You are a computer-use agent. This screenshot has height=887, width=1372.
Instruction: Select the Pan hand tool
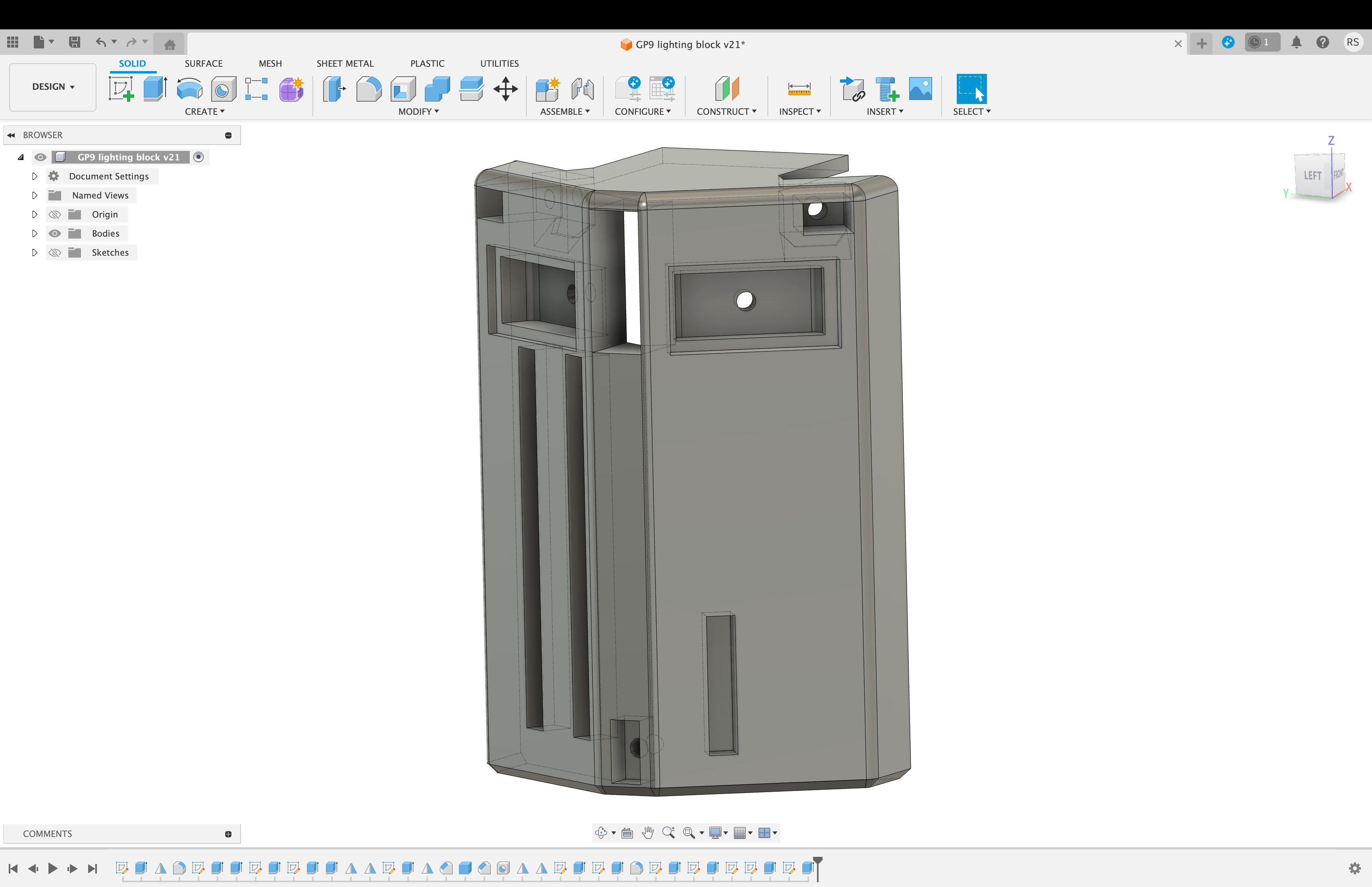pos(648,832)
